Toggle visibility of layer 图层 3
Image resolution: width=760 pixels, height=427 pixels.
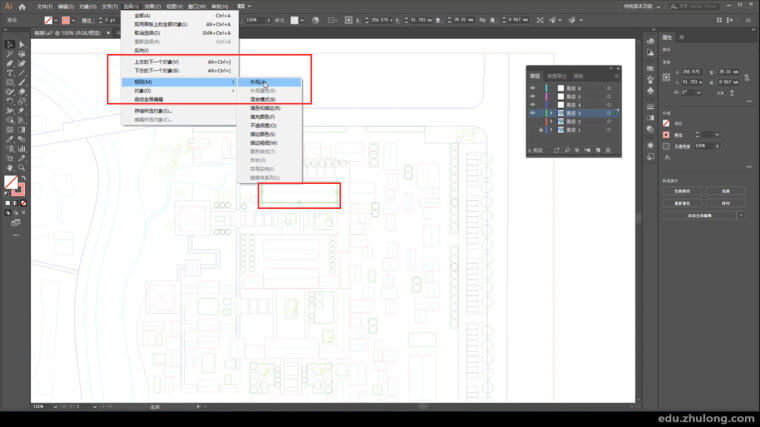click(532, 114)
